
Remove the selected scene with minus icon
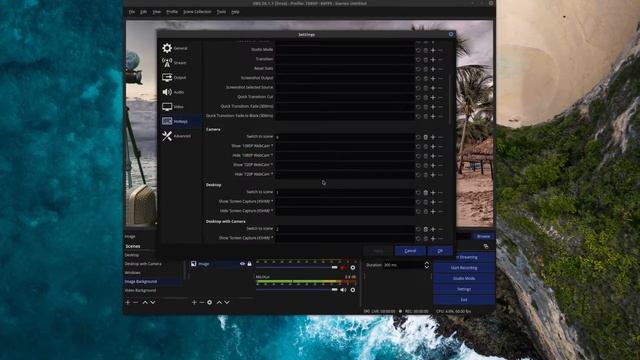click(x=136, y=302)
